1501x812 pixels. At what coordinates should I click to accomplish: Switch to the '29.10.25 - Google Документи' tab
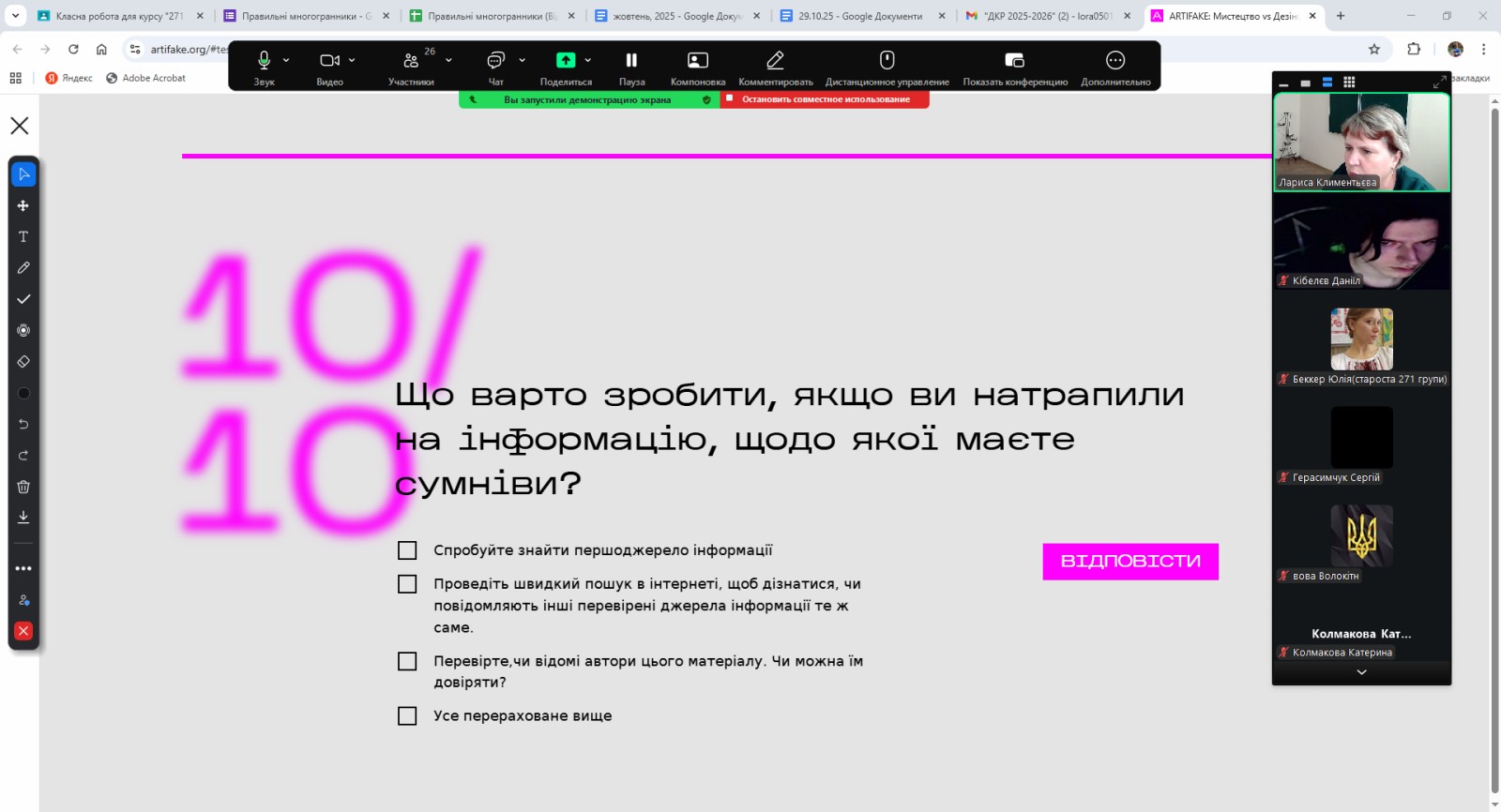click(858, 16)
